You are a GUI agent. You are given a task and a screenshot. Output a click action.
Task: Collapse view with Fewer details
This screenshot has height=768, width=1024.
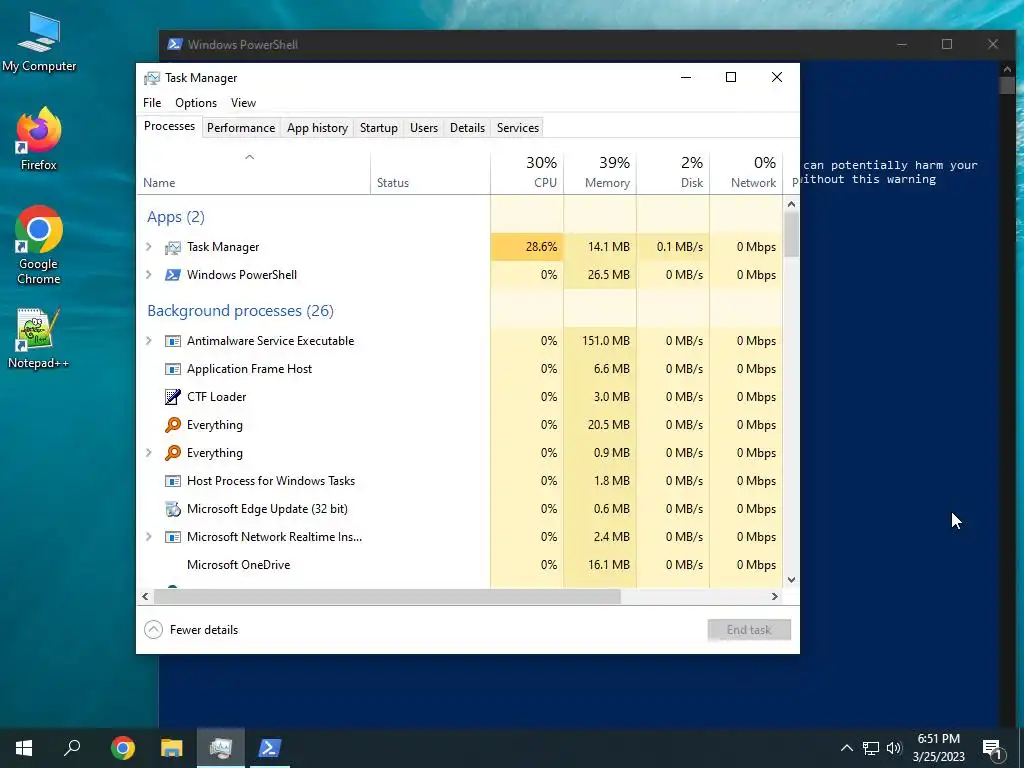point(191,630)
